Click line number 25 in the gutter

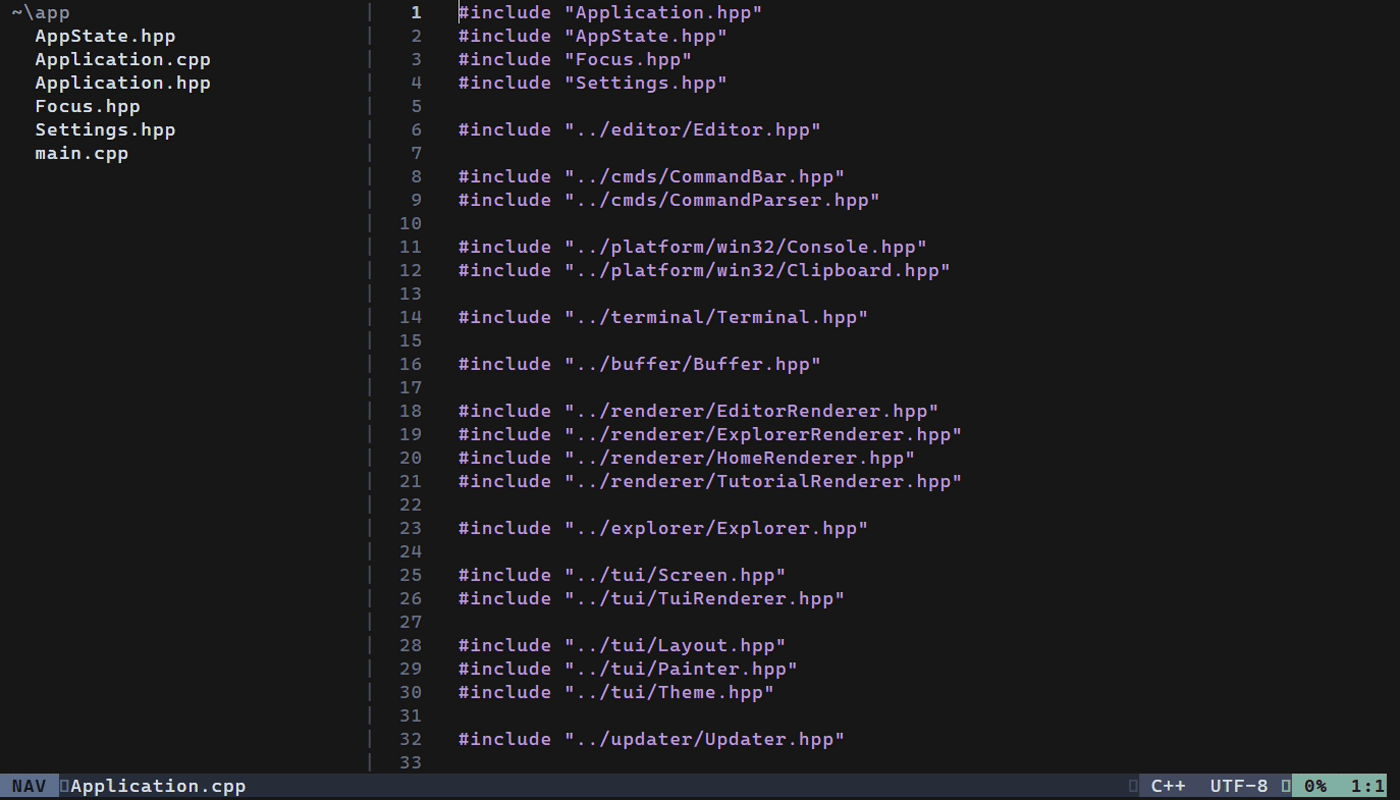(x=410, y=575)
